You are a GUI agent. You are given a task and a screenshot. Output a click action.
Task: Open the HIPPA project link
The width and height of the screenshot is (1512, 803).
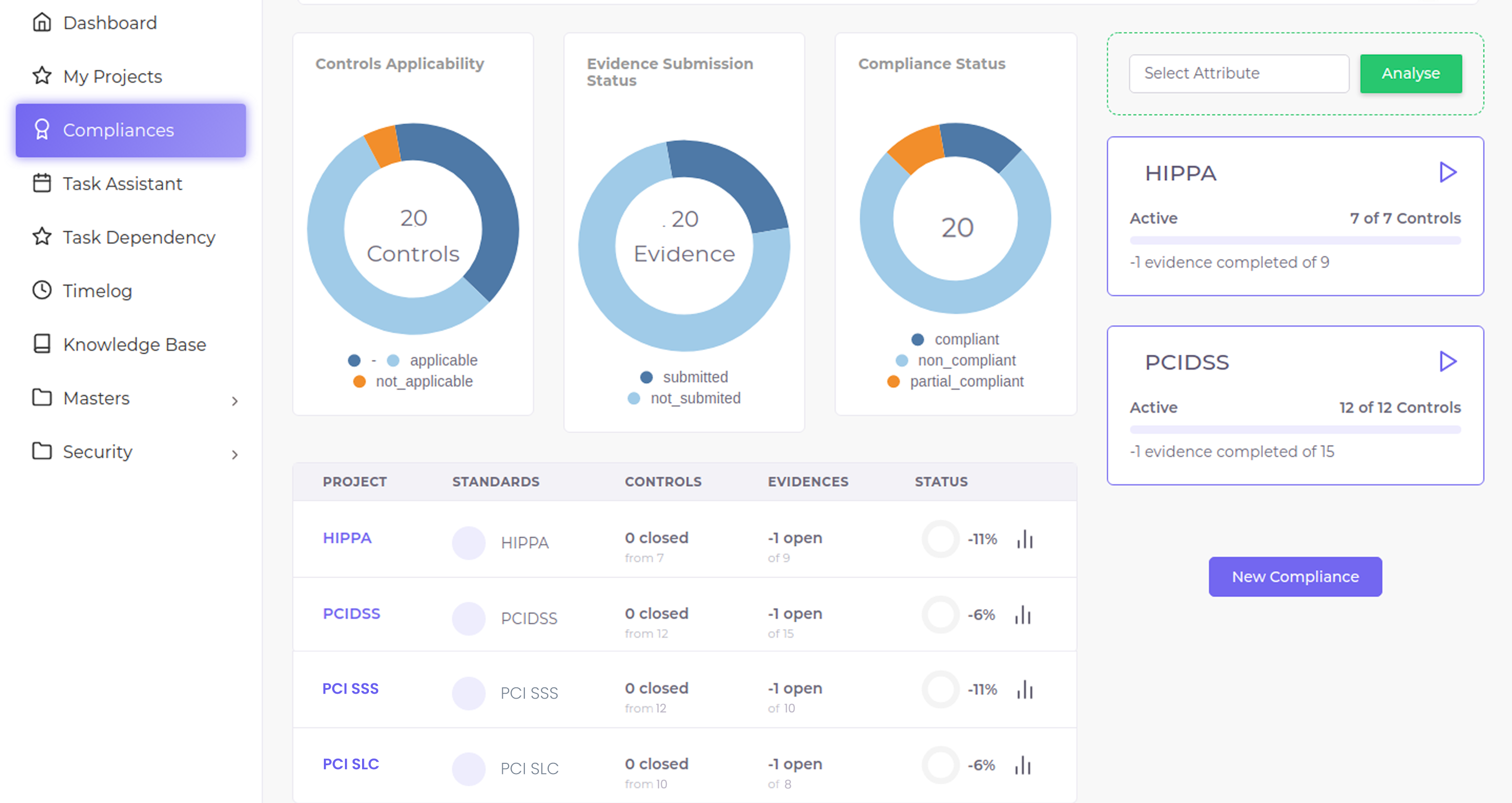coord(347,537)
